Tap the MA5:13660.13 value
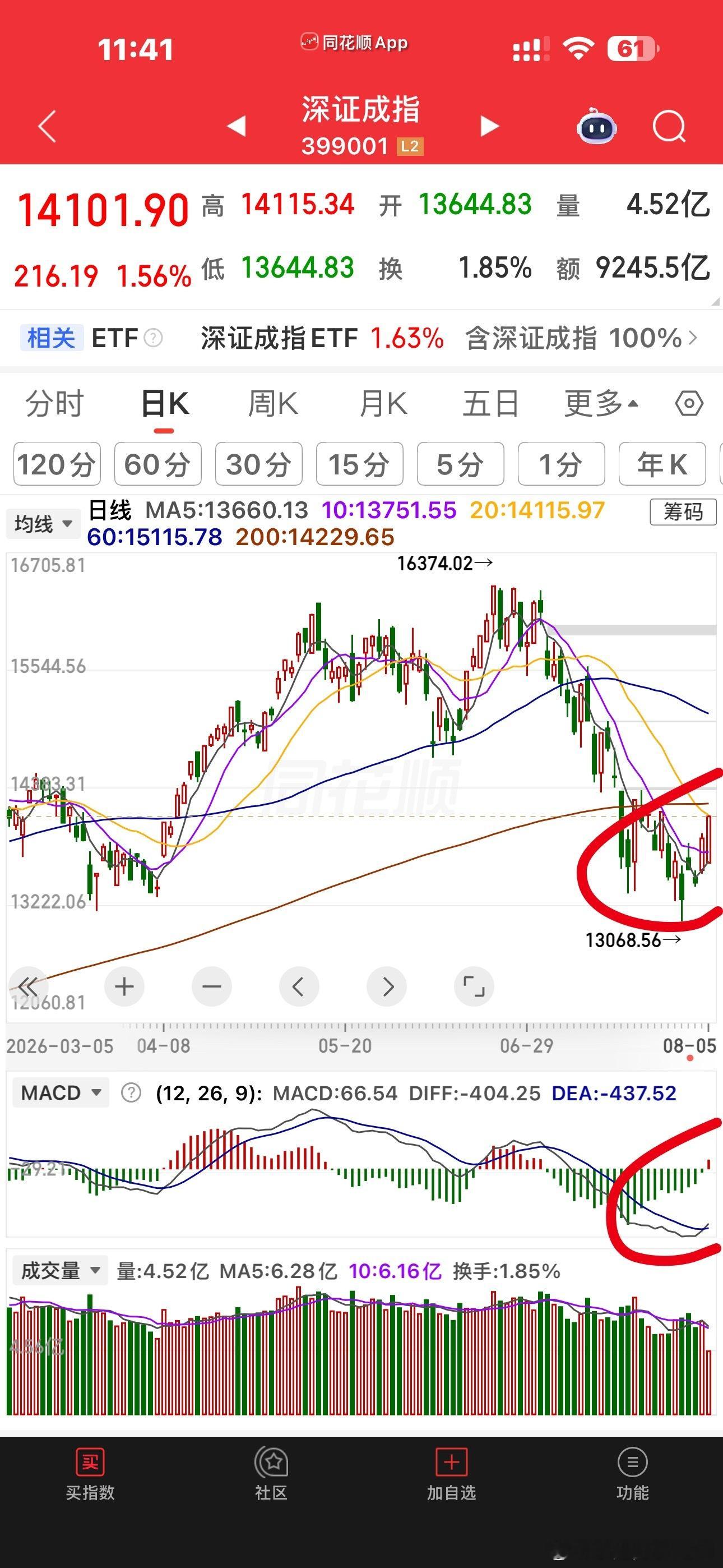This screenshot has height=1568, width=723. pos(227,510)
